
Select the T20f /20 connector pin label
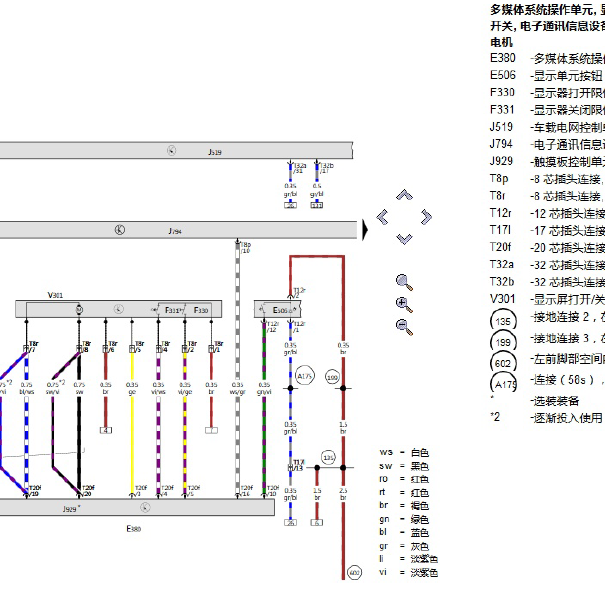pos(88,490)
